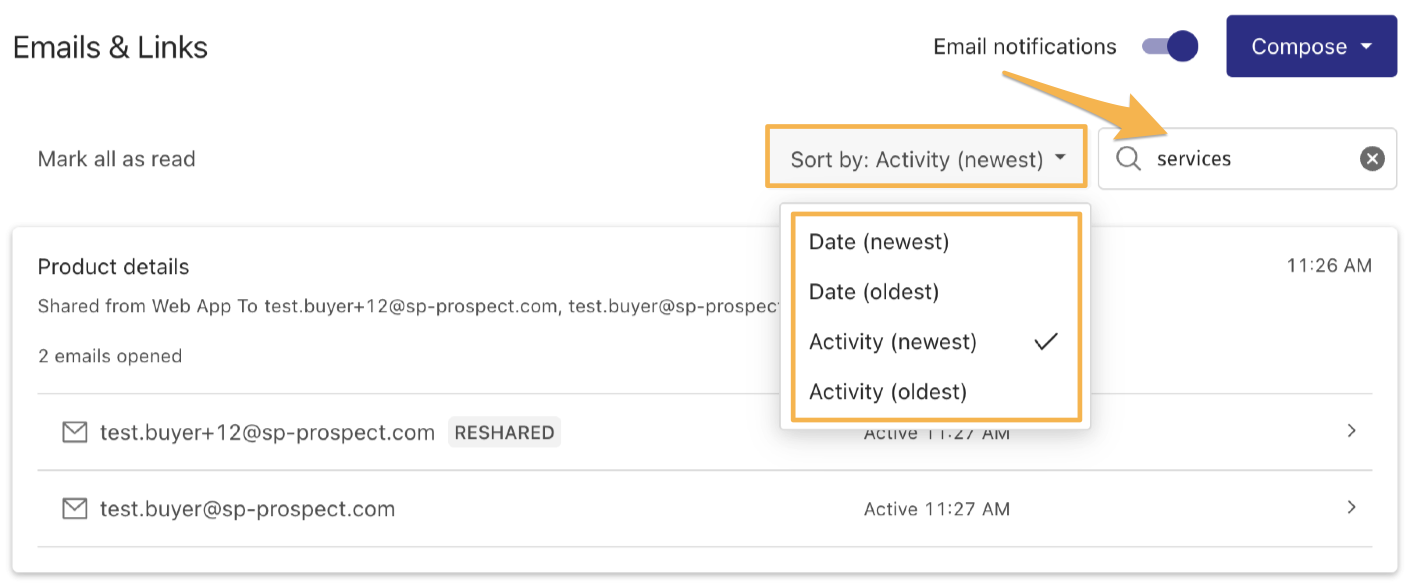
Task: Click Mark all as read
Action: click(116, 159)
